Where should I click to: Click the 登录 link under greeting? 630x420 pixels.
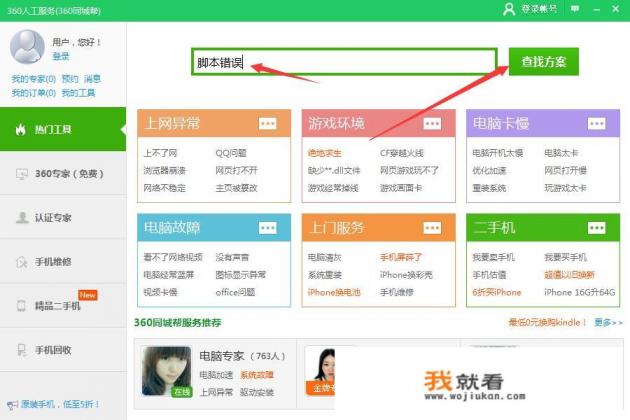(61, 56)
